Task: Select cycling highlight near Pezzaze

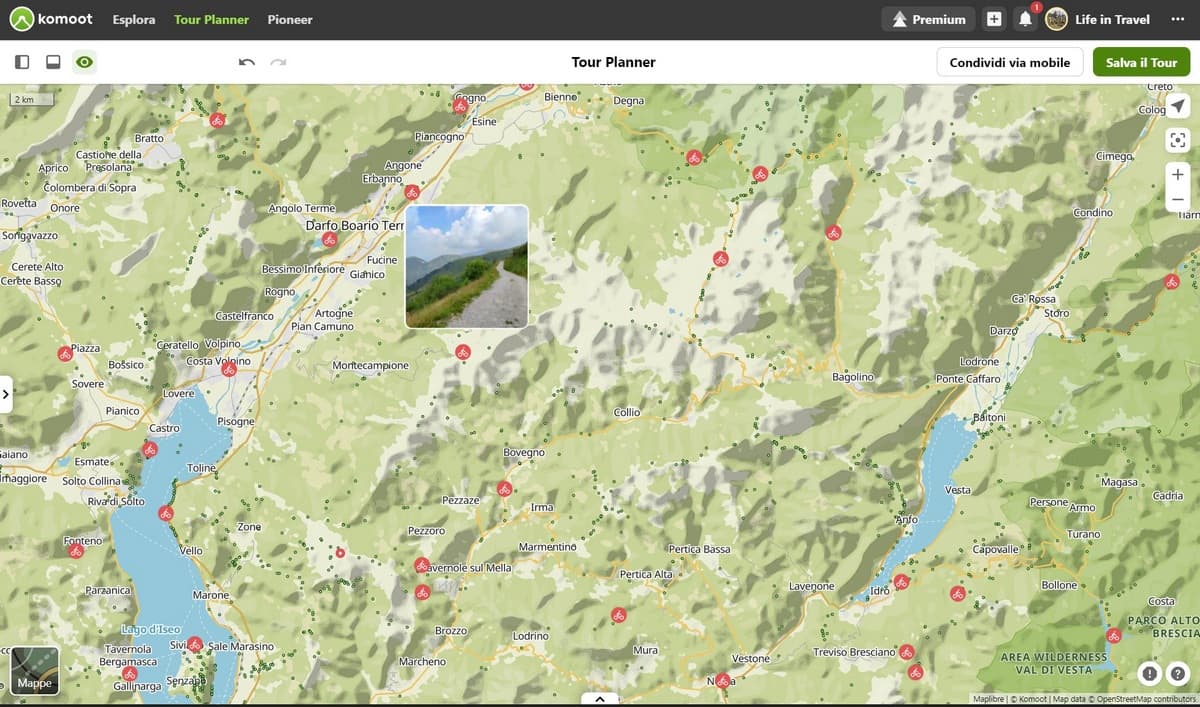Action: pyautogui.click(x=504, y=489)
